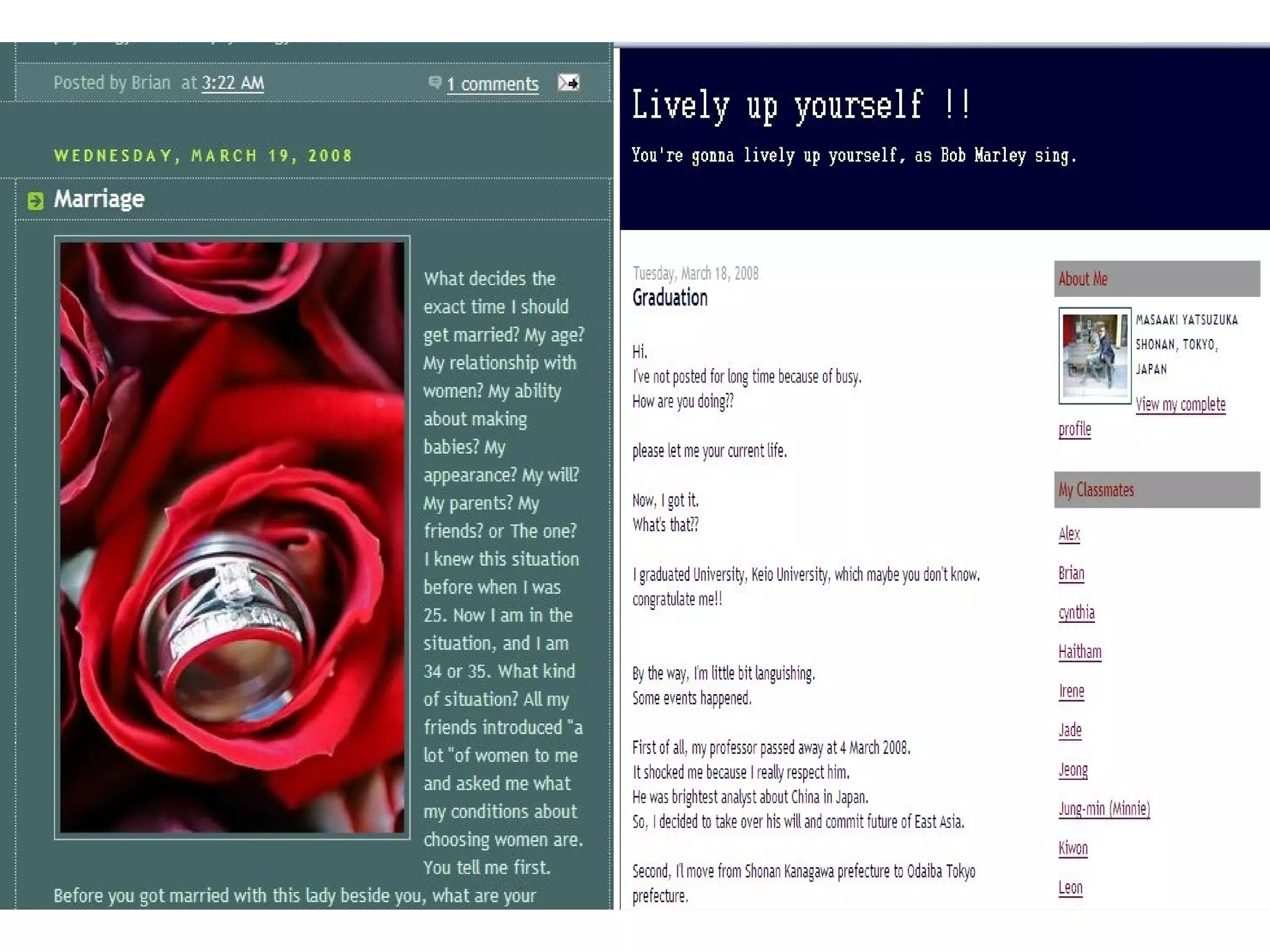Click Masaaki's profile picture thumbnail

tap(1095, 356)
